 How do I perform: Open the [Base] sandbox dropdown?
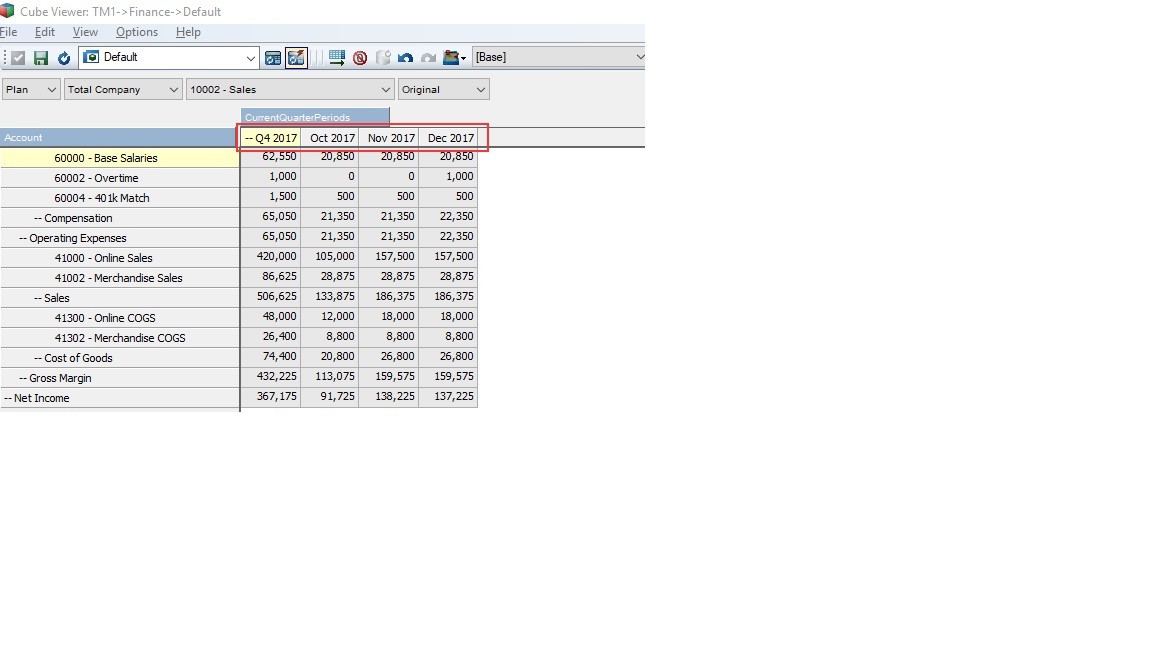pos(638,58)
